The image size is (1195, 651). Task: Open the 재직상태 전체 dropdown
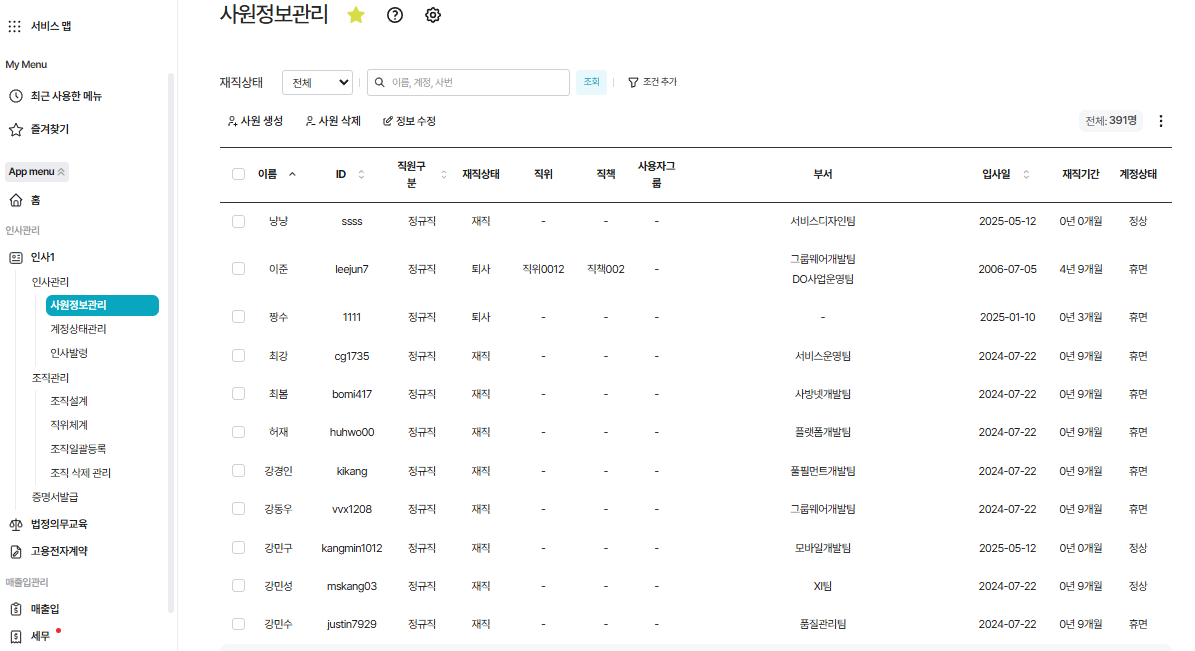click(x=317, y=82)
